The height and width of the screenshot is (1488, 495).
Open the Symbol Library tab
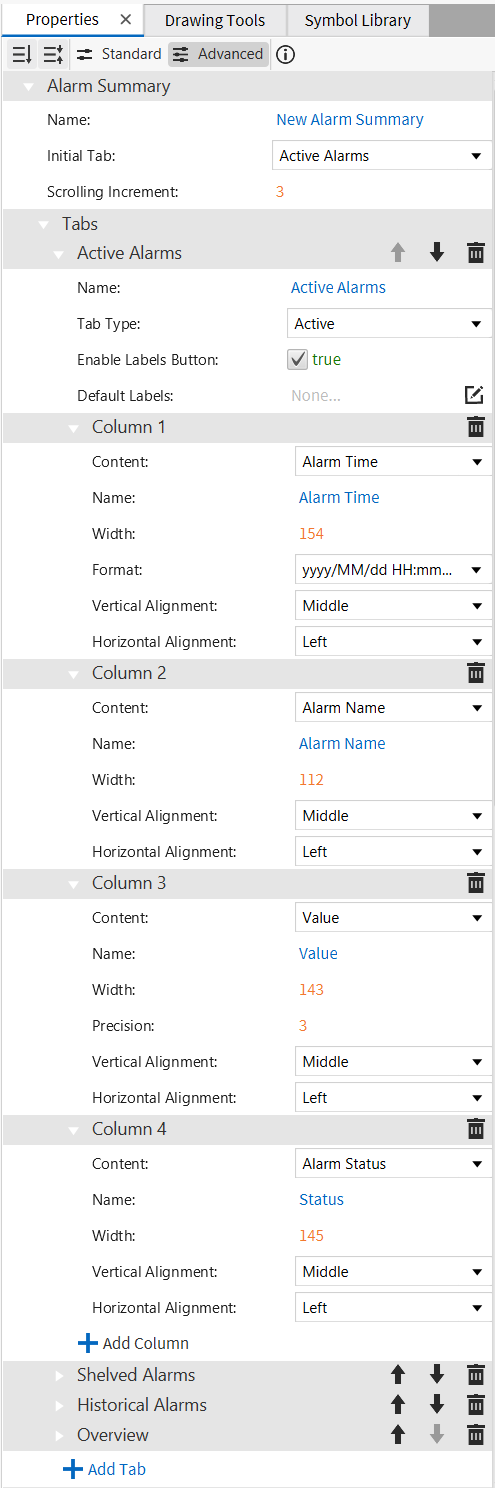coord(358,20)
